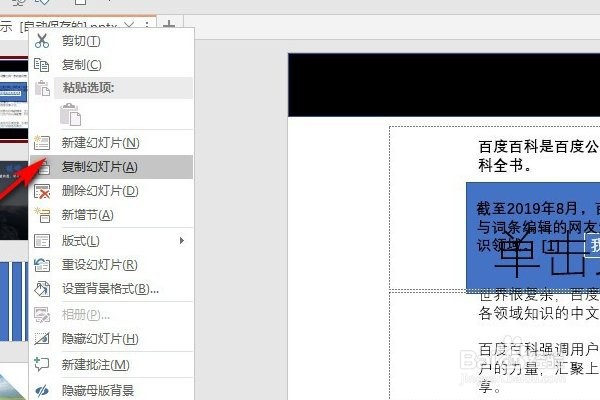
Task: Select the dark photo slide thumbnail
Action: click(x=14, y=201)
